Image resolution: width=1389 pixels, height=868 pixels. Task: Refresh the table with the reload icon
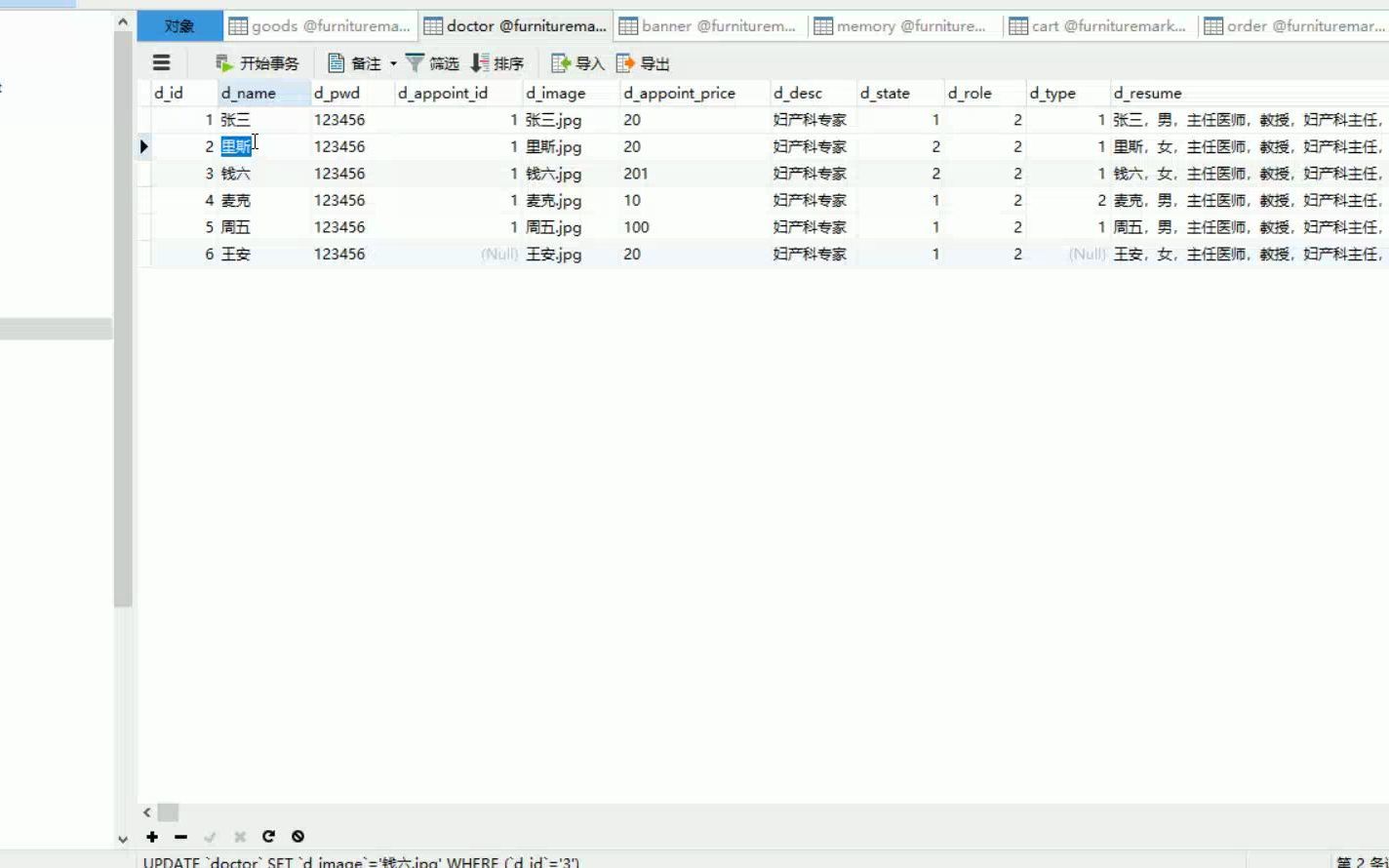268,837
